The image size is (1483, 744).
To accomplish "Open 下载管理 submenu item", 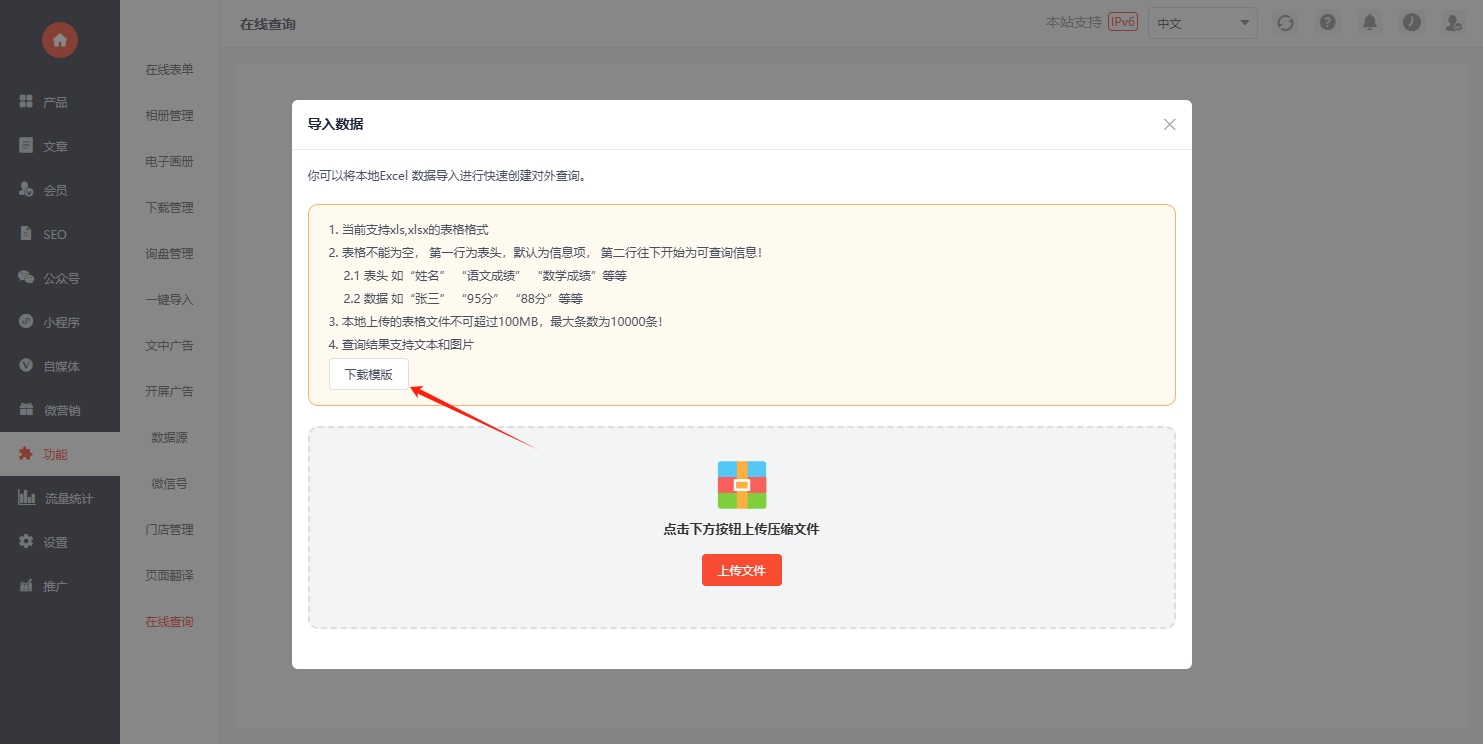I will pos(169,208).
